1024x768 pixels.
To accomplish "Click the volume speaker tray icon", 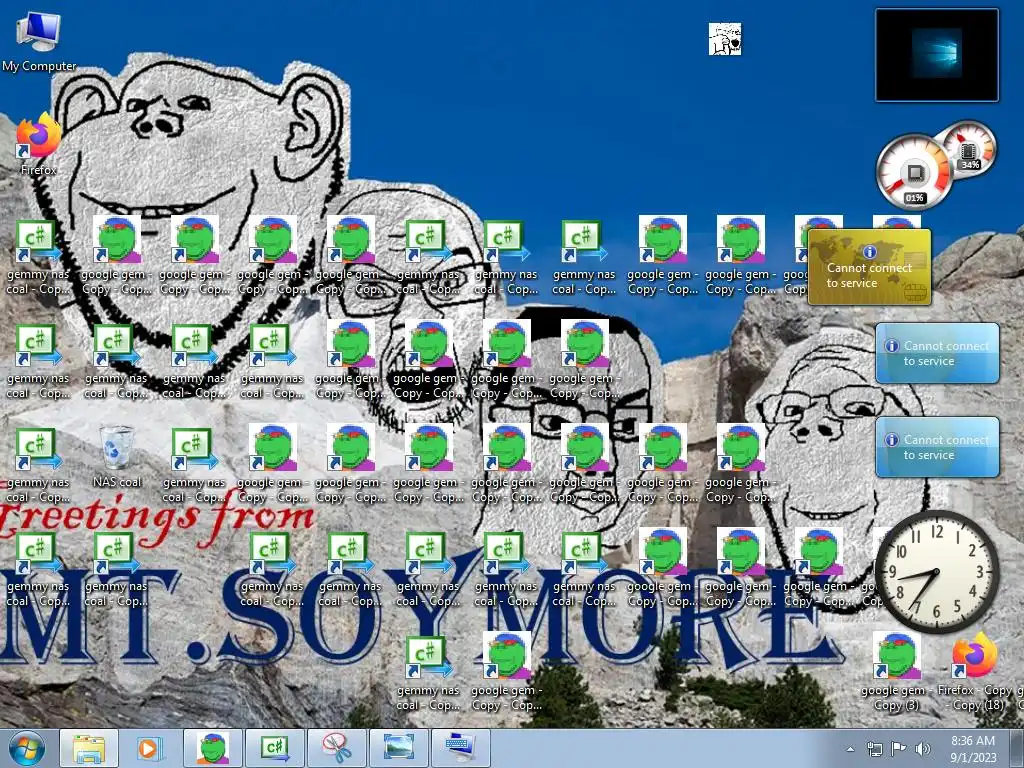I will 923,749.
